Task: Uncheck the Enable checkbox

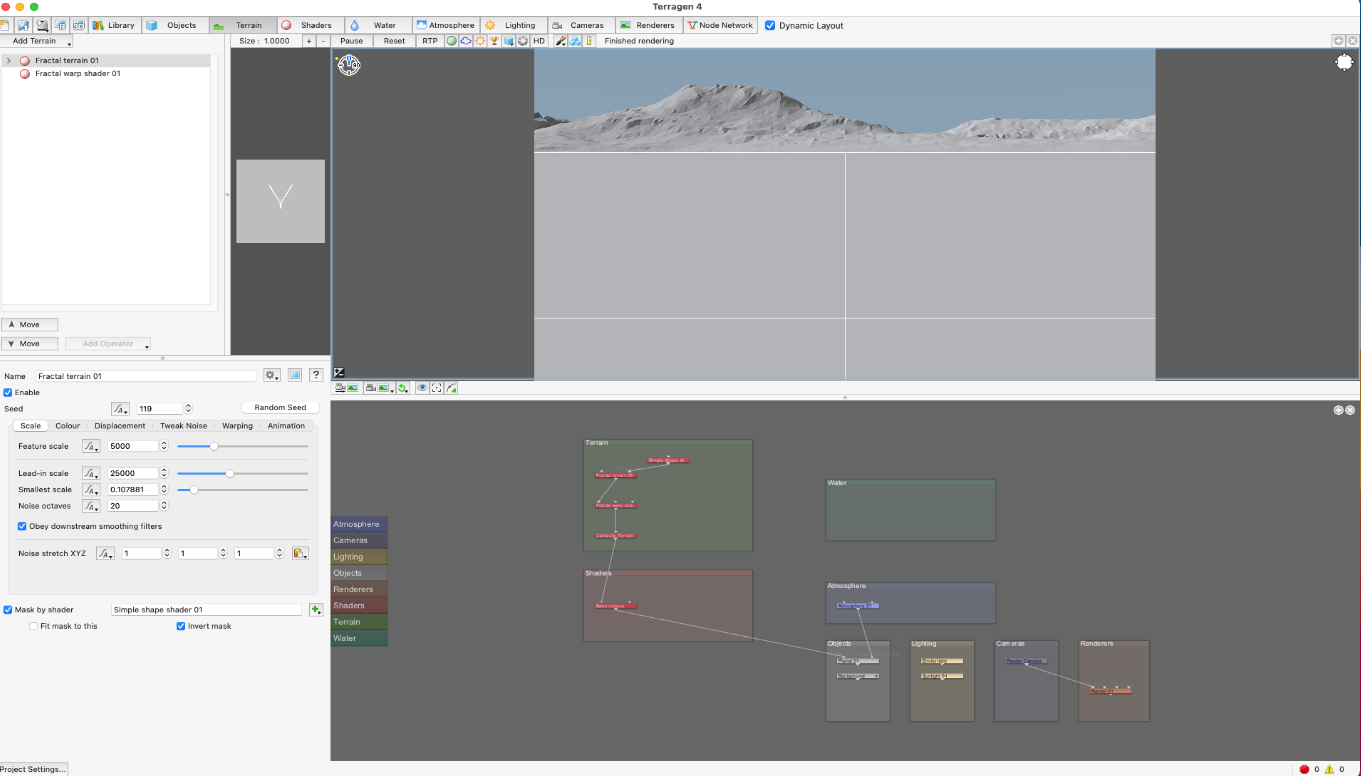Action: click(x=9, y=392)
